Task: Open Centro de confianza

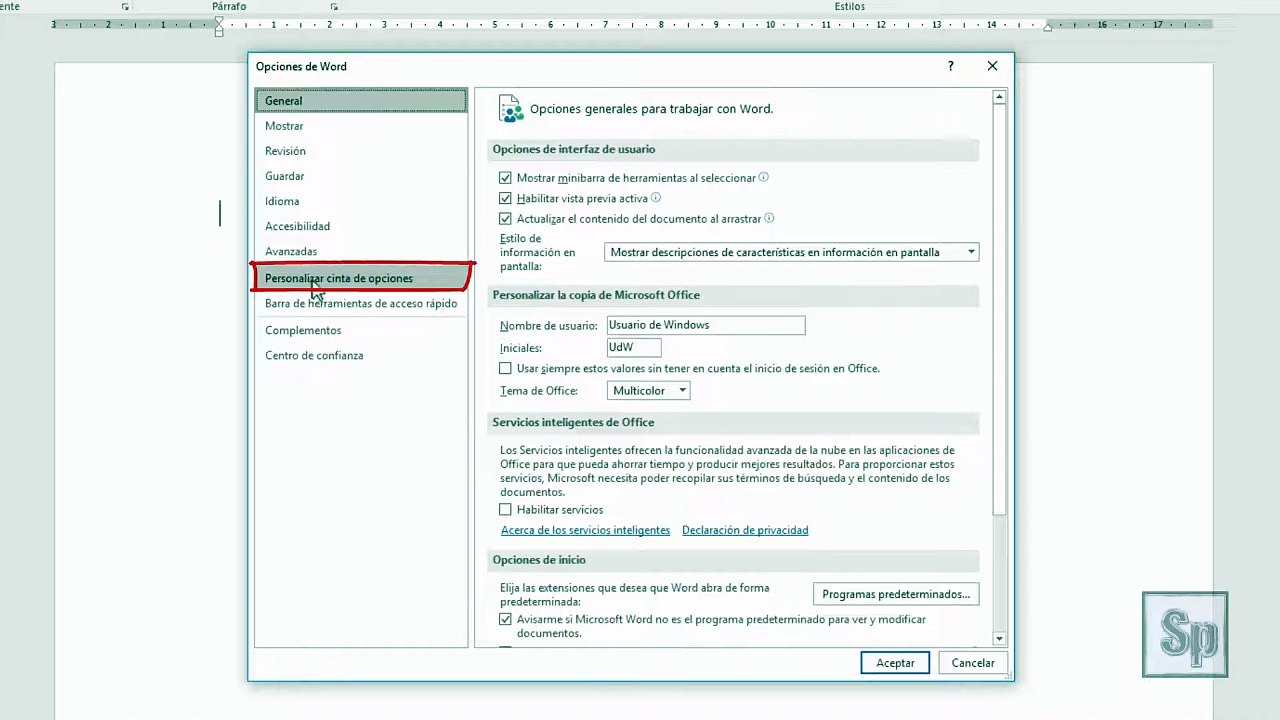Action: [x=361, y=355]
